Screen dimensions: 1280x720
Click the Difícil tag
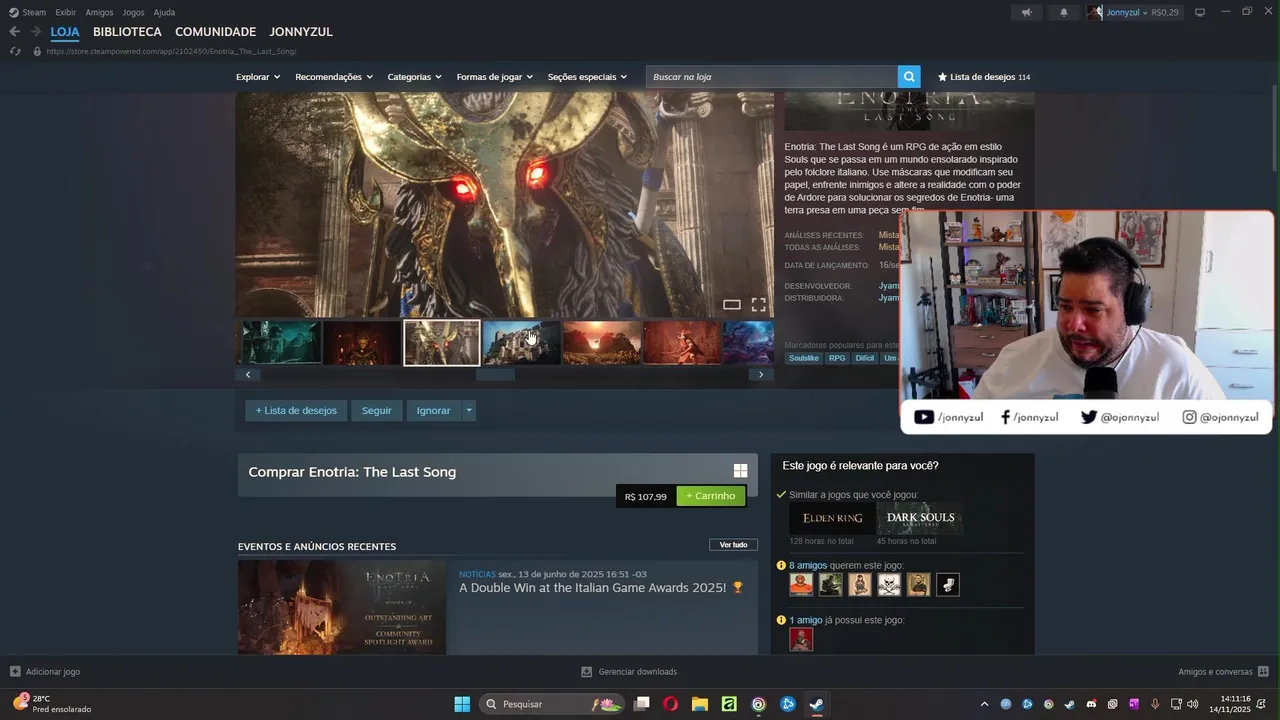click(865, 358)
